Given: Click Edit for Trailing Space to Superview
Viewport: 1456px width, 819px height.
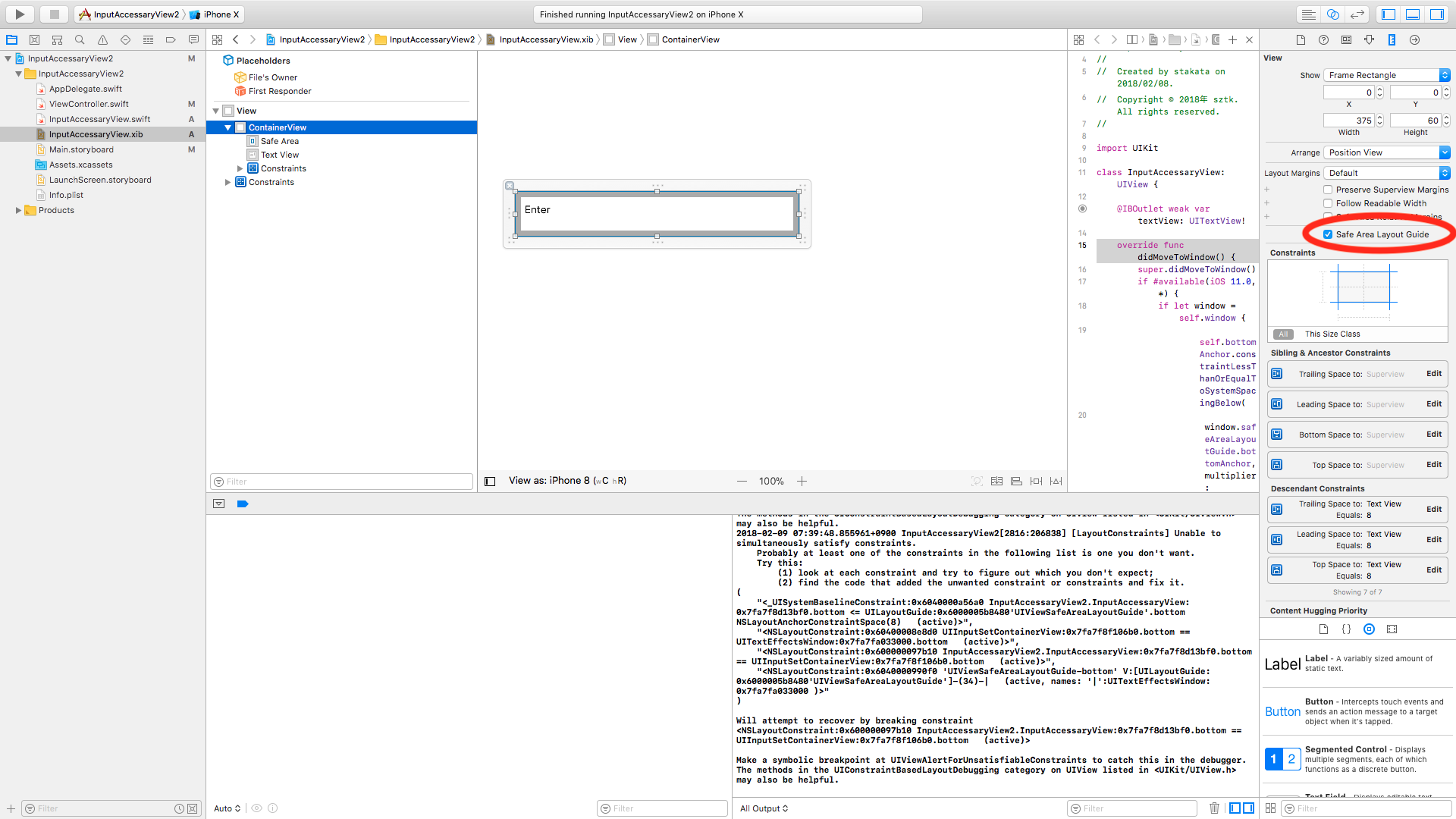Looking at the screenshot, I should [x=1433, y=373].
